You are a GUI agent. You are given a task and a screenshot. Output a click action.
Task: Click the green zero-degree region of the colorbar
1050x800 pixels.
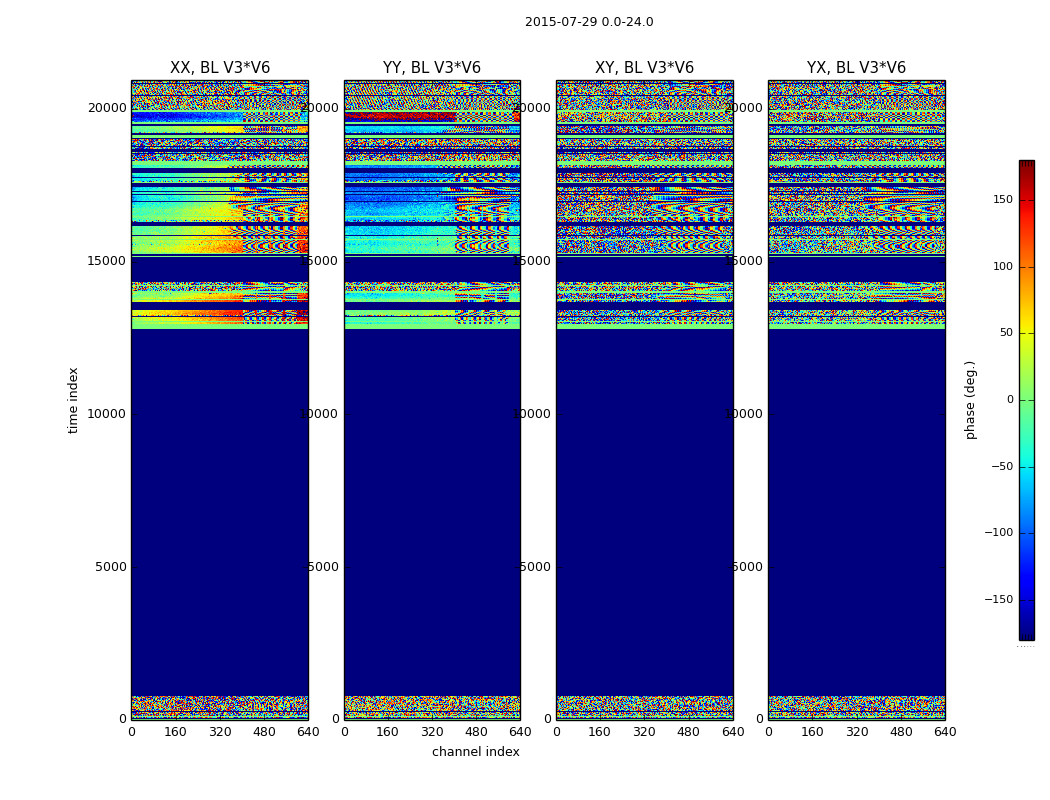point(1026,400)
